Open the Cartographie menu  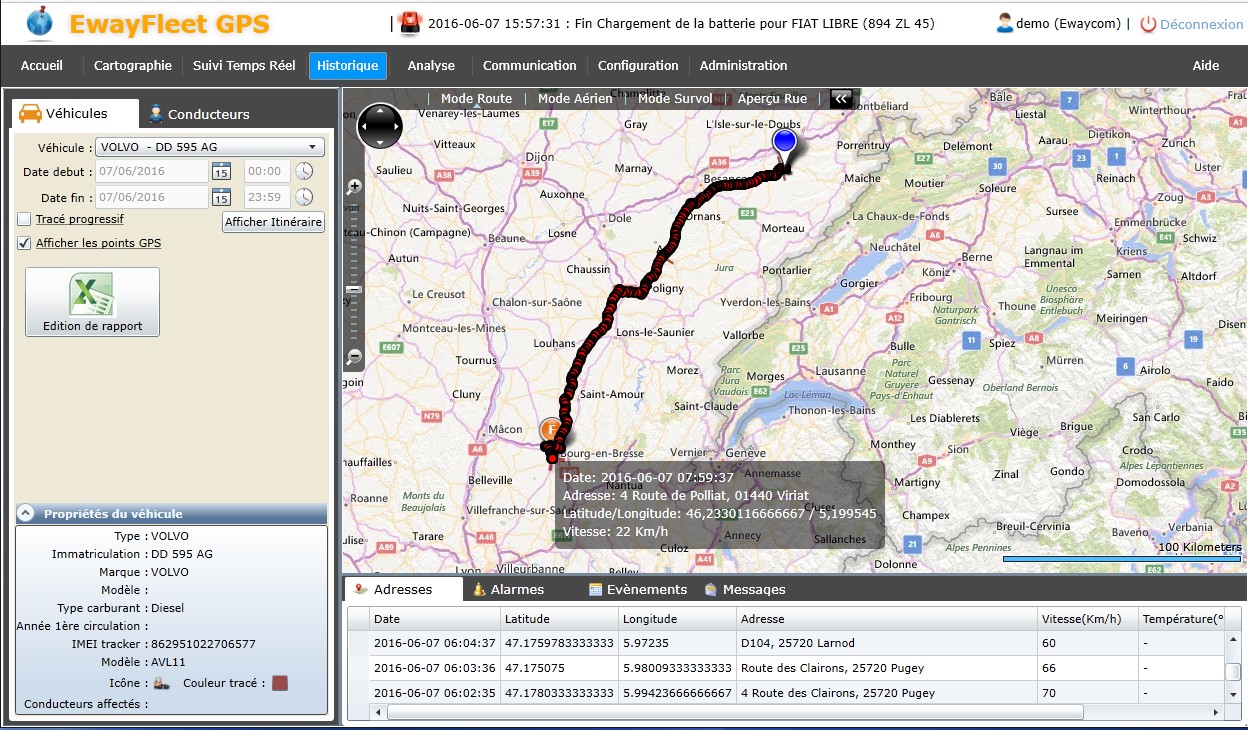[x=133, y=66]
